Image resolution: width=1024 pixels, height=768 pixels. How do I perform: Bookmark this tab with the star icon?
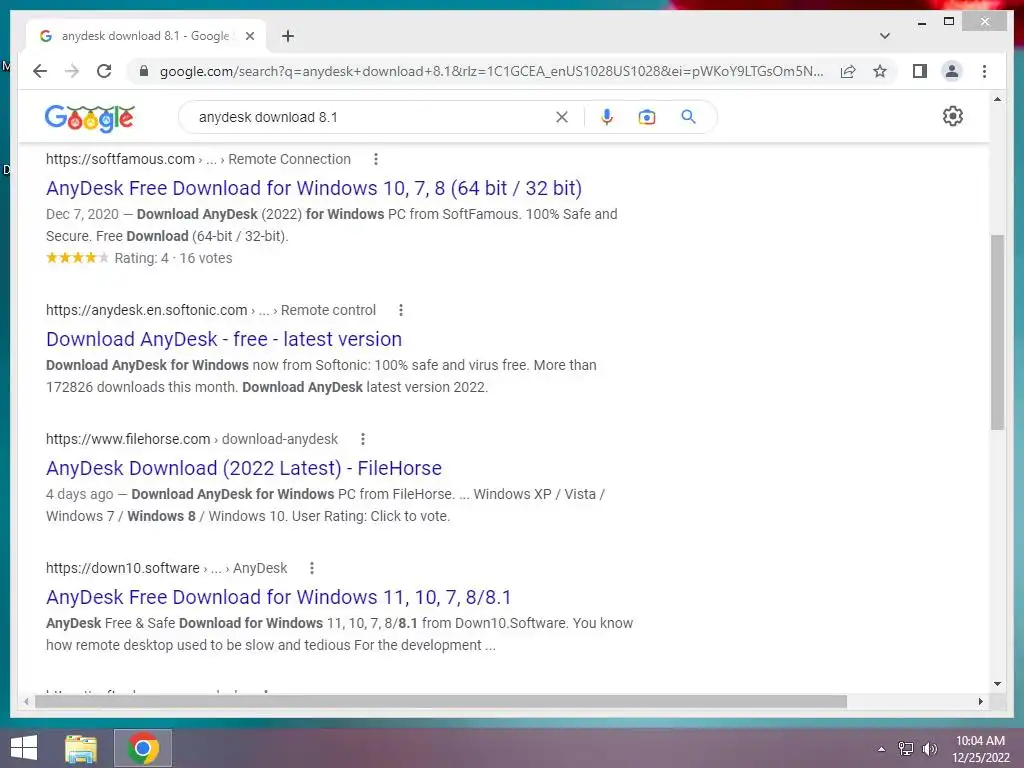(880, 71)
